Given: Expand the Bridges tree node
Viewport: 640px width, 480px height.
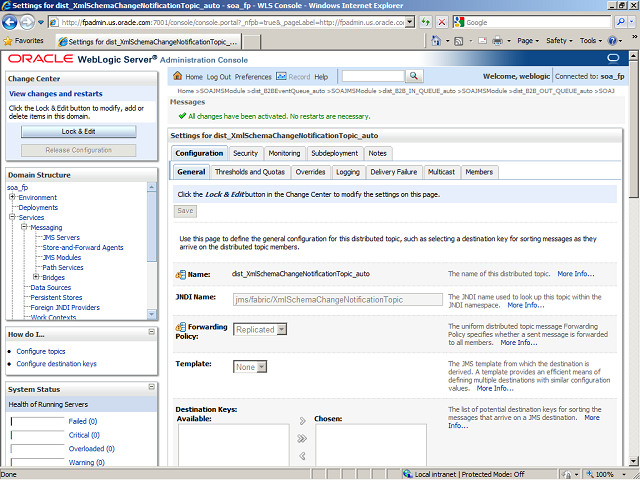Looking at the screenshot, I should pyautogui.click(x=36, y=277).
